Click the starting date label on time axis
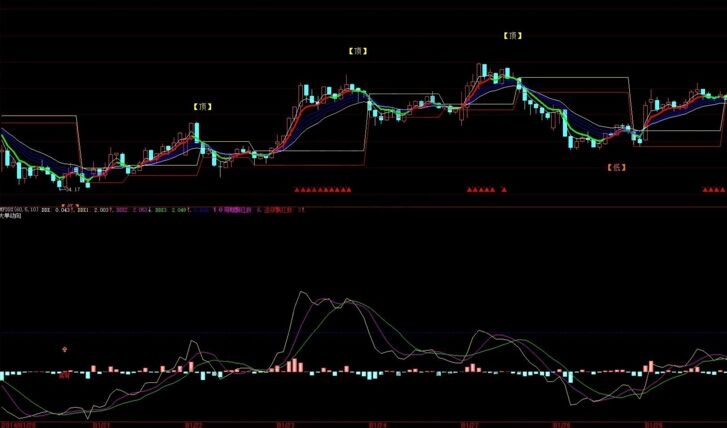The height and width of the screenshot is (428, 727). [22, 423]
